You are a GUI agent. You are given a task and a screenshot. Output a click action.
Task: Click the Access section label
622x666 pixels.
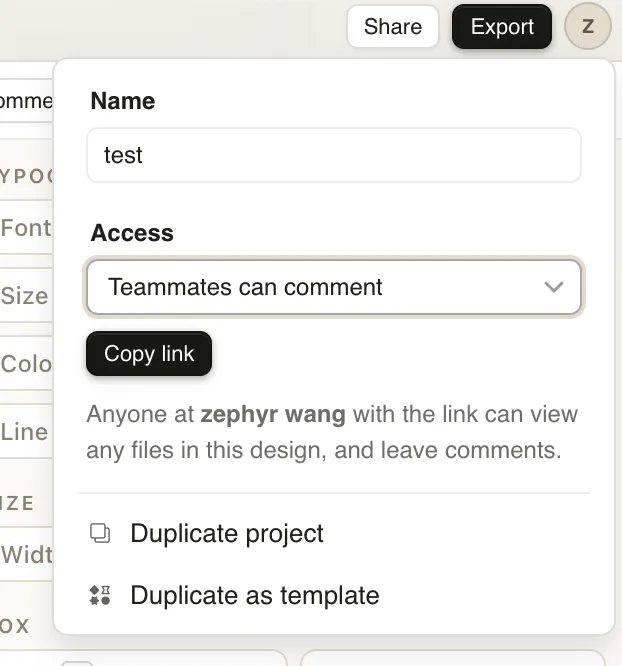(132, 233)
